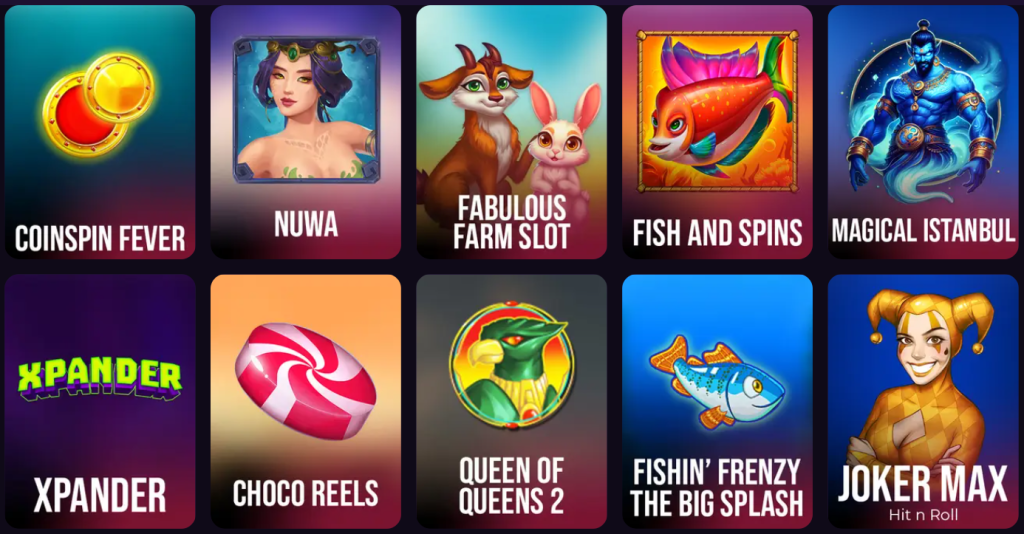
Task: Click the JOKER MAX Hit n Roll title
Action: pyautogui.click(x=922, y=494)
